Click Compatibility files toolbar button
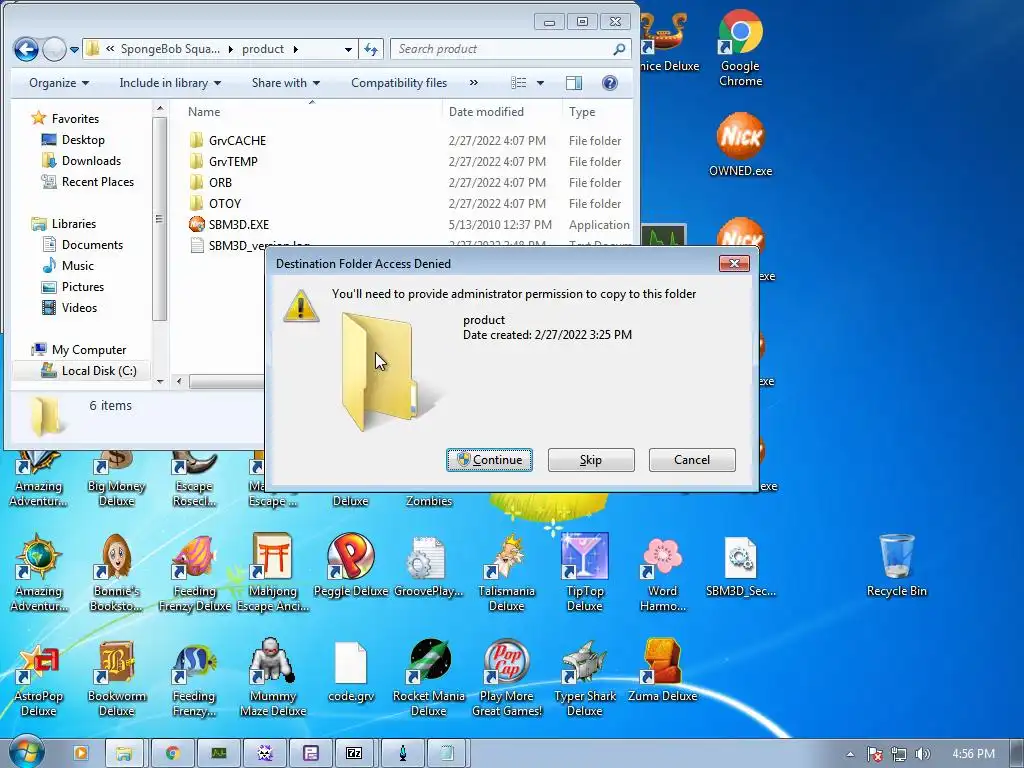Viewport: 1024px width, 768px height. (399, 83)
